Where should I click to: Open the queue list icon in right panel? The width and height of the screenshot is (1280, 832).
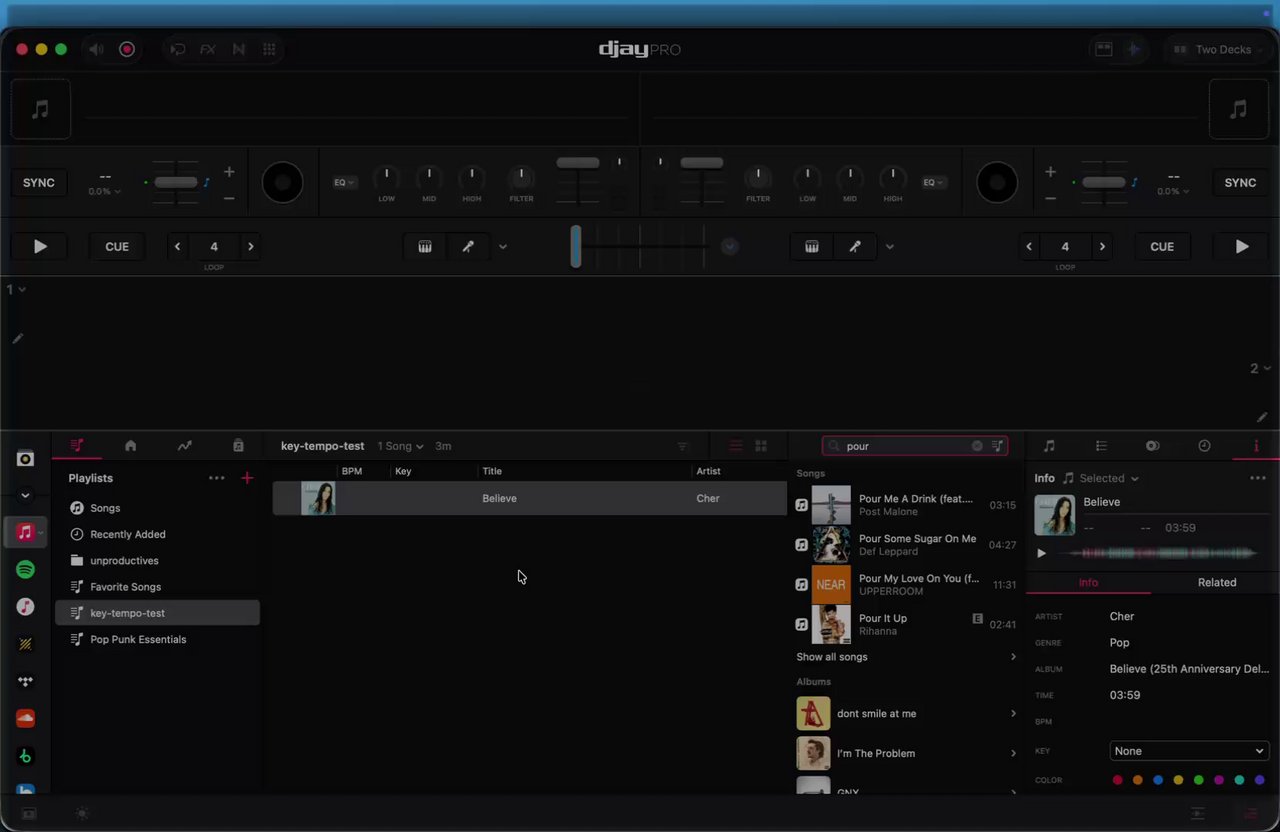[x=1101, y=446]
